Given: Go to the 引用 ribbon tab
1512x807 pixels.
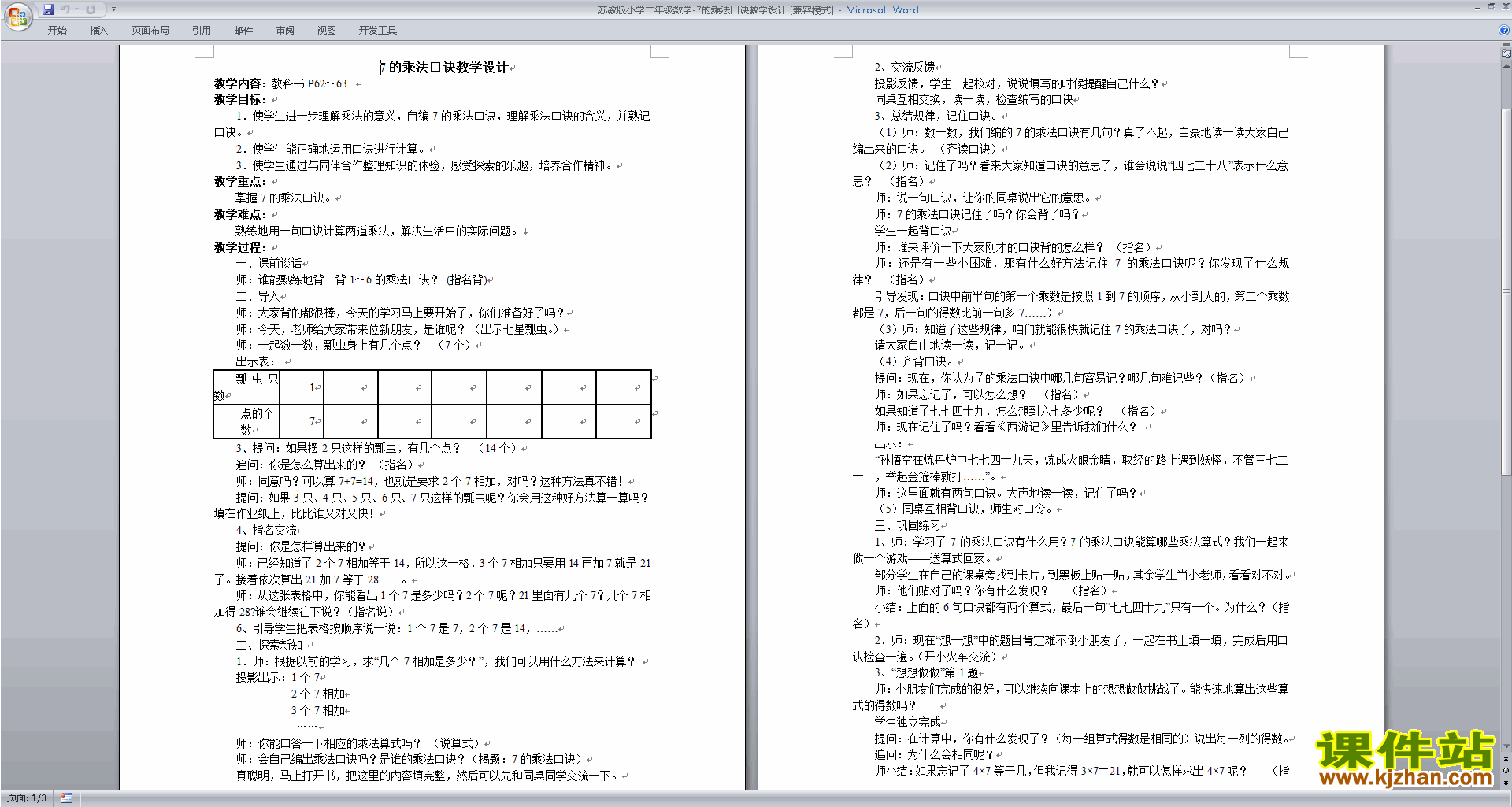Looking at the screenshot, I should tap(202, 31).
